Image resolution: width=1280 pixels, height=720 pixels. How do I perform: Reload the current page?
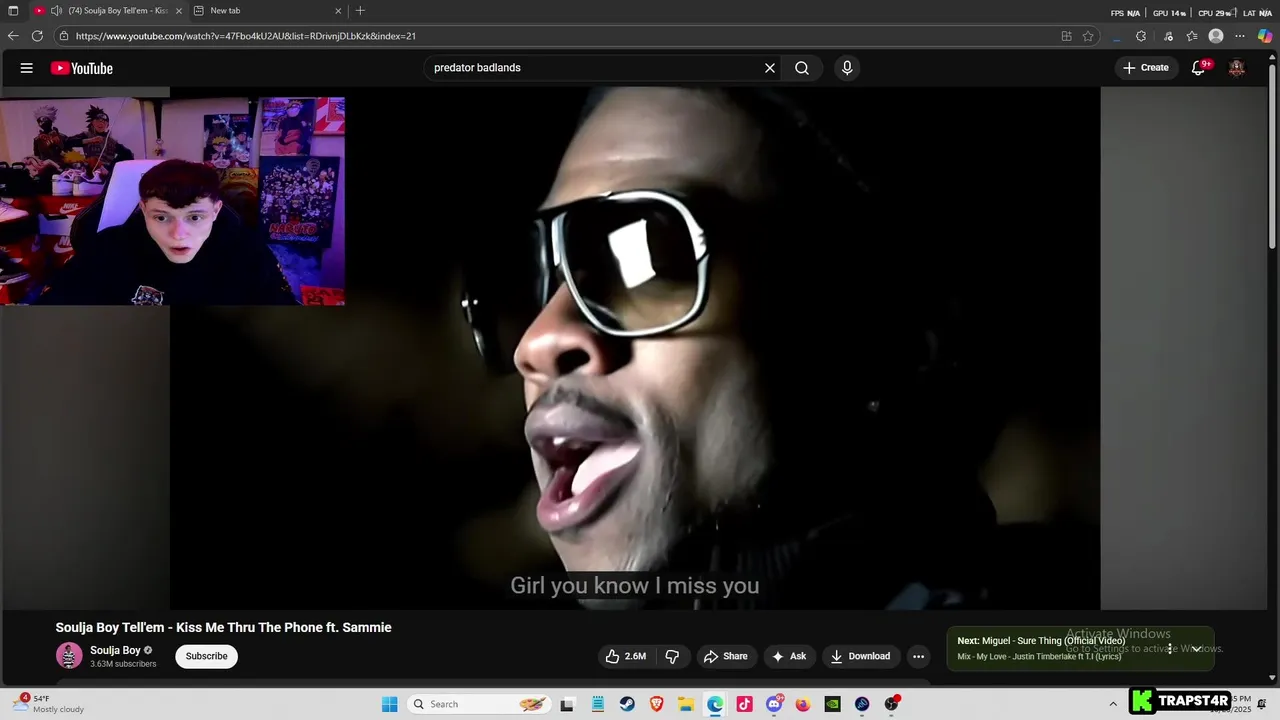[37, 36]
